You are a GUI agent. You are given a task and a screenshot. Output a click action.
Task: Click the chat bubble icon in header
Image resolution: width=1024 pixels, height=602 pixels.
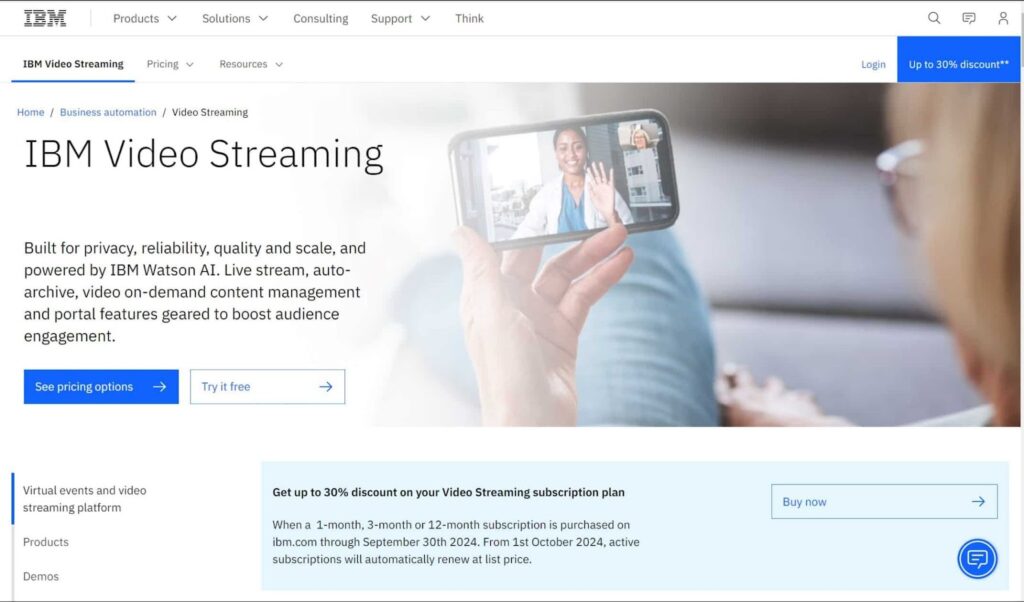(x=968, y=18)
